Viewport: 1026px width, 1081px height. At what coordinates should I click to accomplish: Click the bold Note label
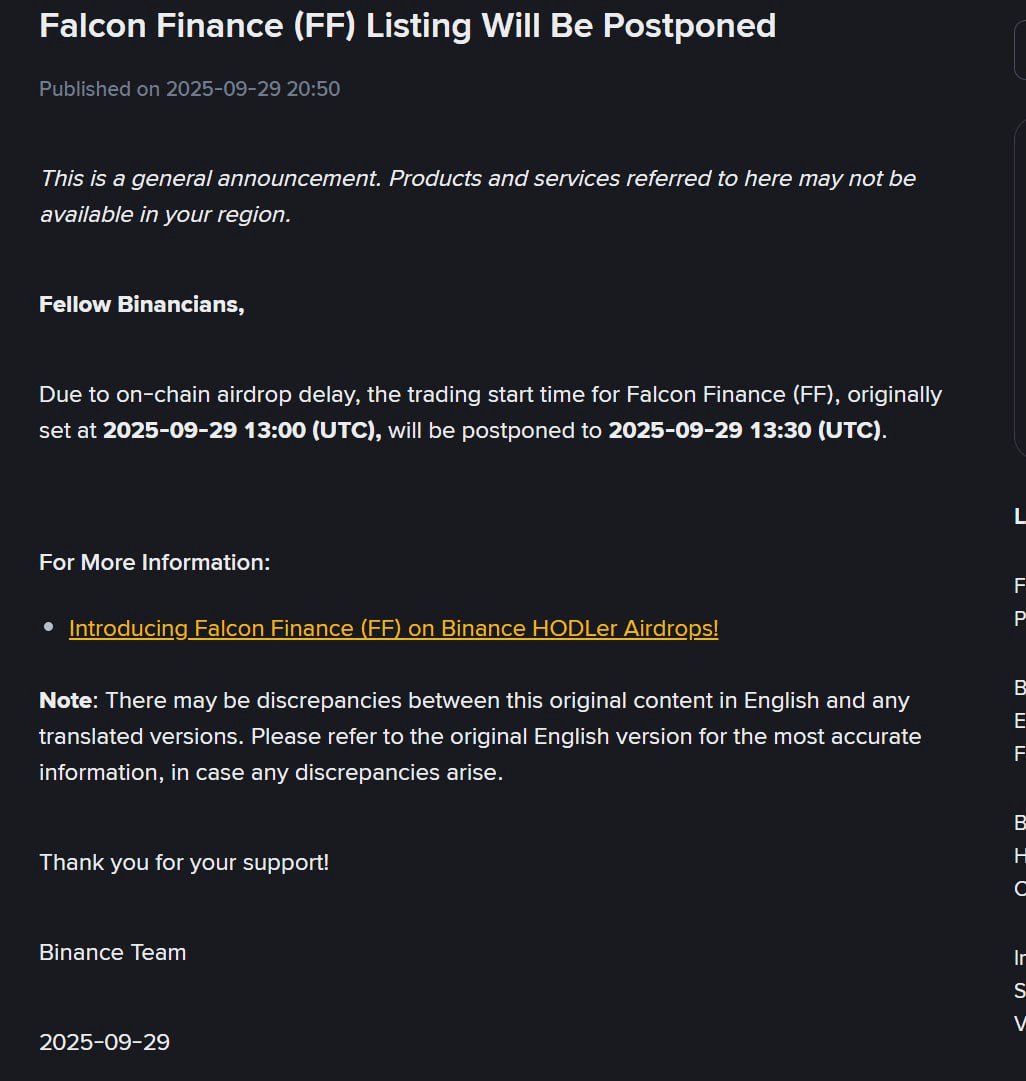(66, 700)
